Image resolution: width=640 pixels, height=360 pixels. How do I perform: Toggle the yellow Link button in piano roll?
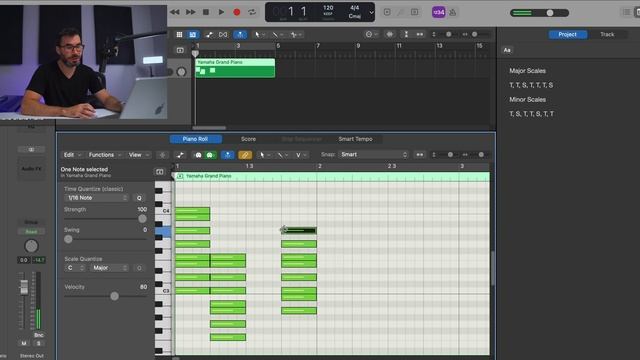[x=245, y=155]
